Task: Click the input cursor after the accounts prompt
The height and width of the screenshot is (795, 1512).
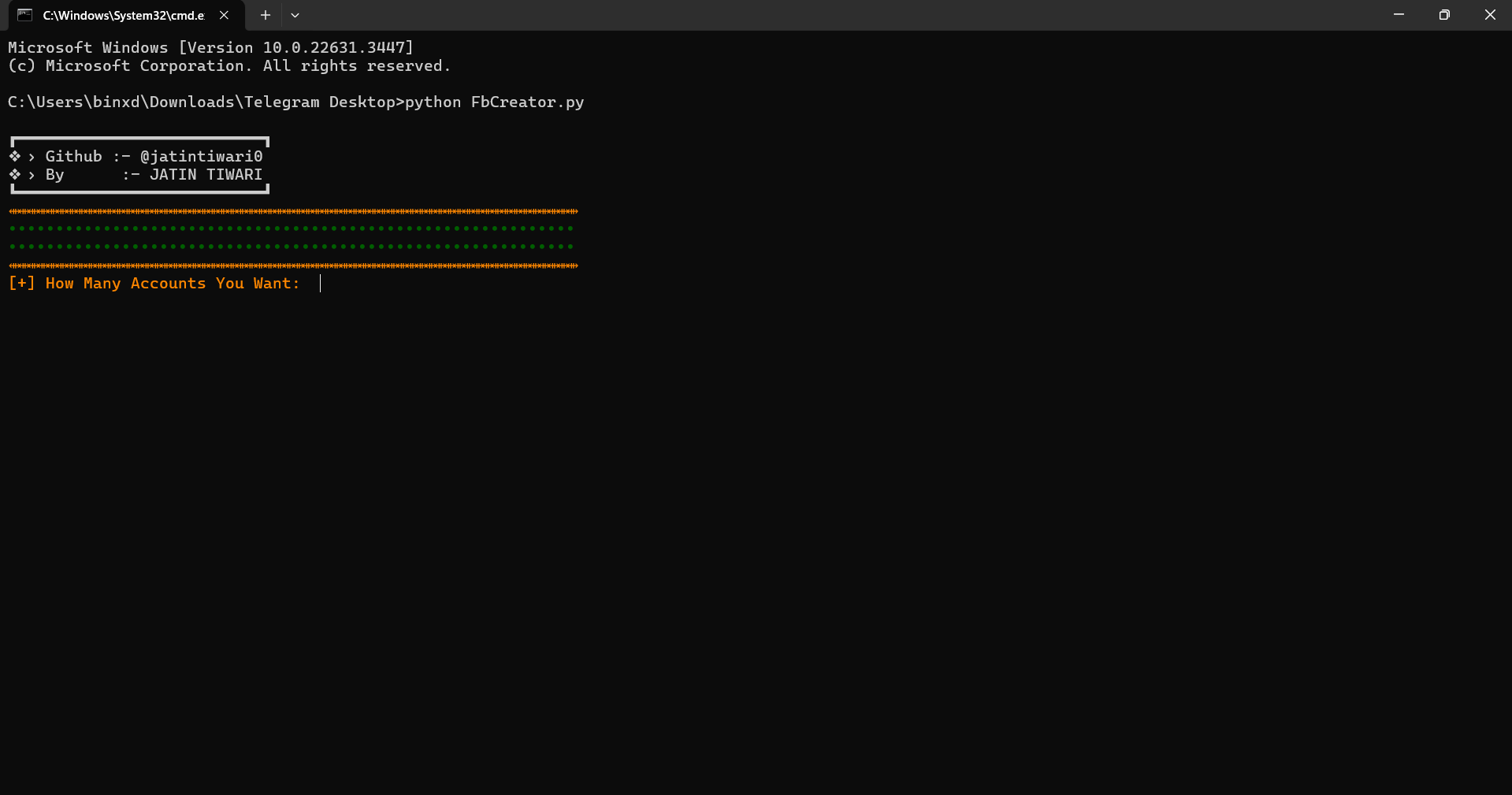Action: tap(321, 284)
